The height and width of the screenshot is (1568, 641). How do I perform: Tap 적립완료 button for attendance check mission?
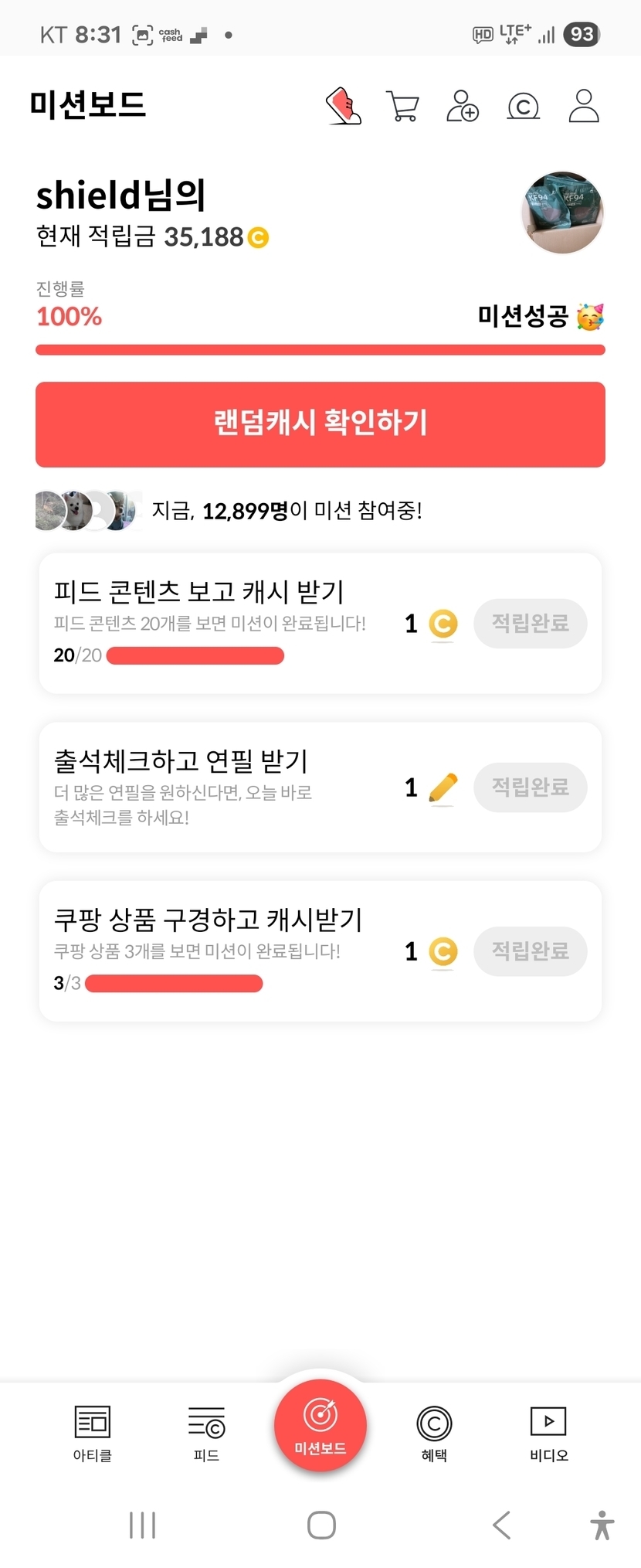530,787
